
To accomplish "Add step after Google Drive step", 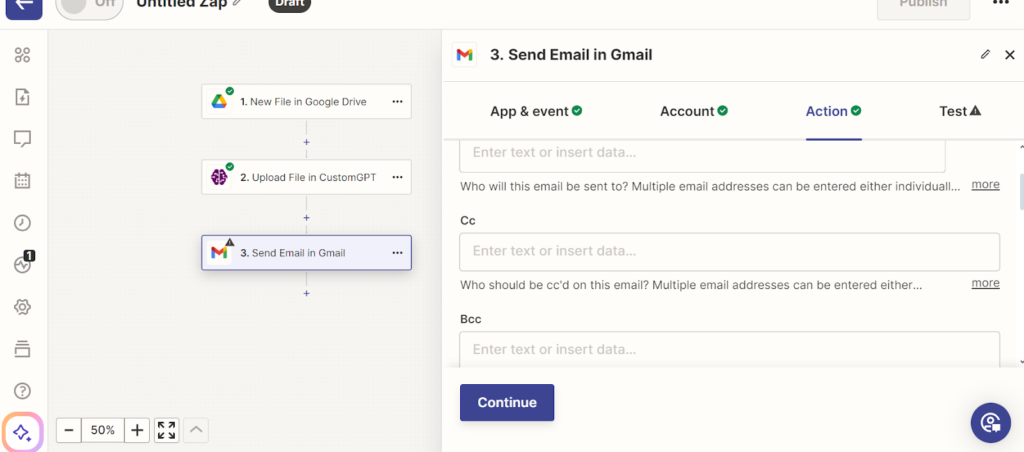I will tap(306, 142).
